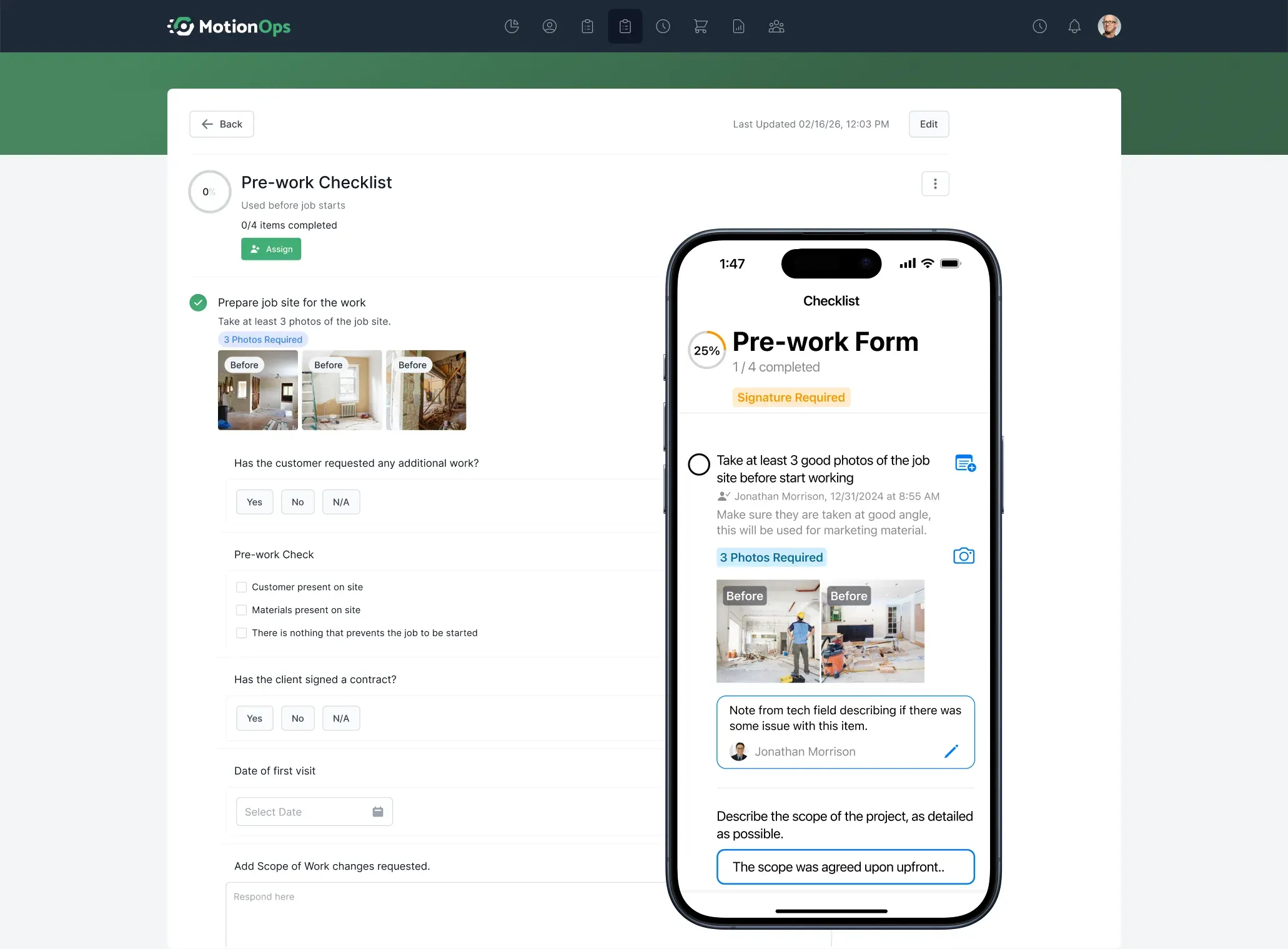Screen dimensions: 1288x949
Task: Select the highlighted checklist nav icon
Action: (625, 26)
